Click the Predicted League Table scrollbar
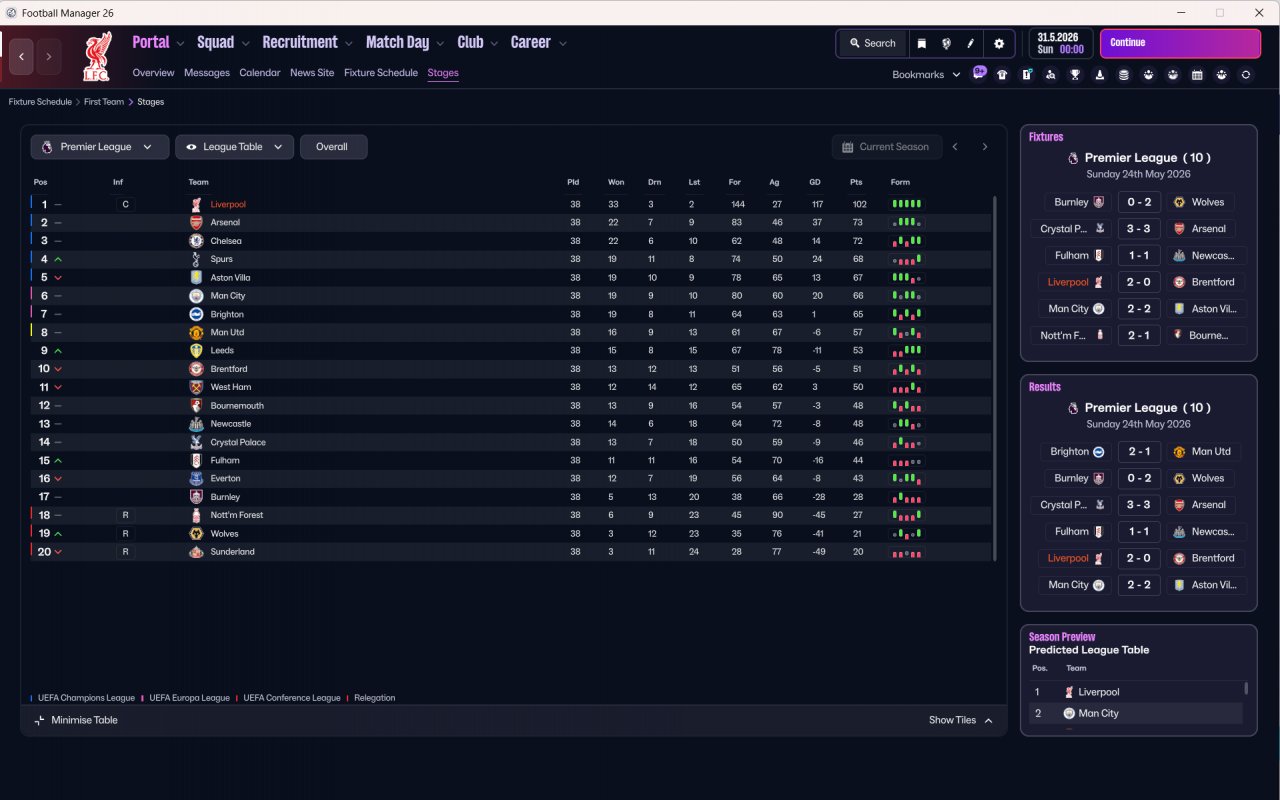The height and width of the screenshot is (800, 1280). pyautogui.click(x=1246, y=688)
